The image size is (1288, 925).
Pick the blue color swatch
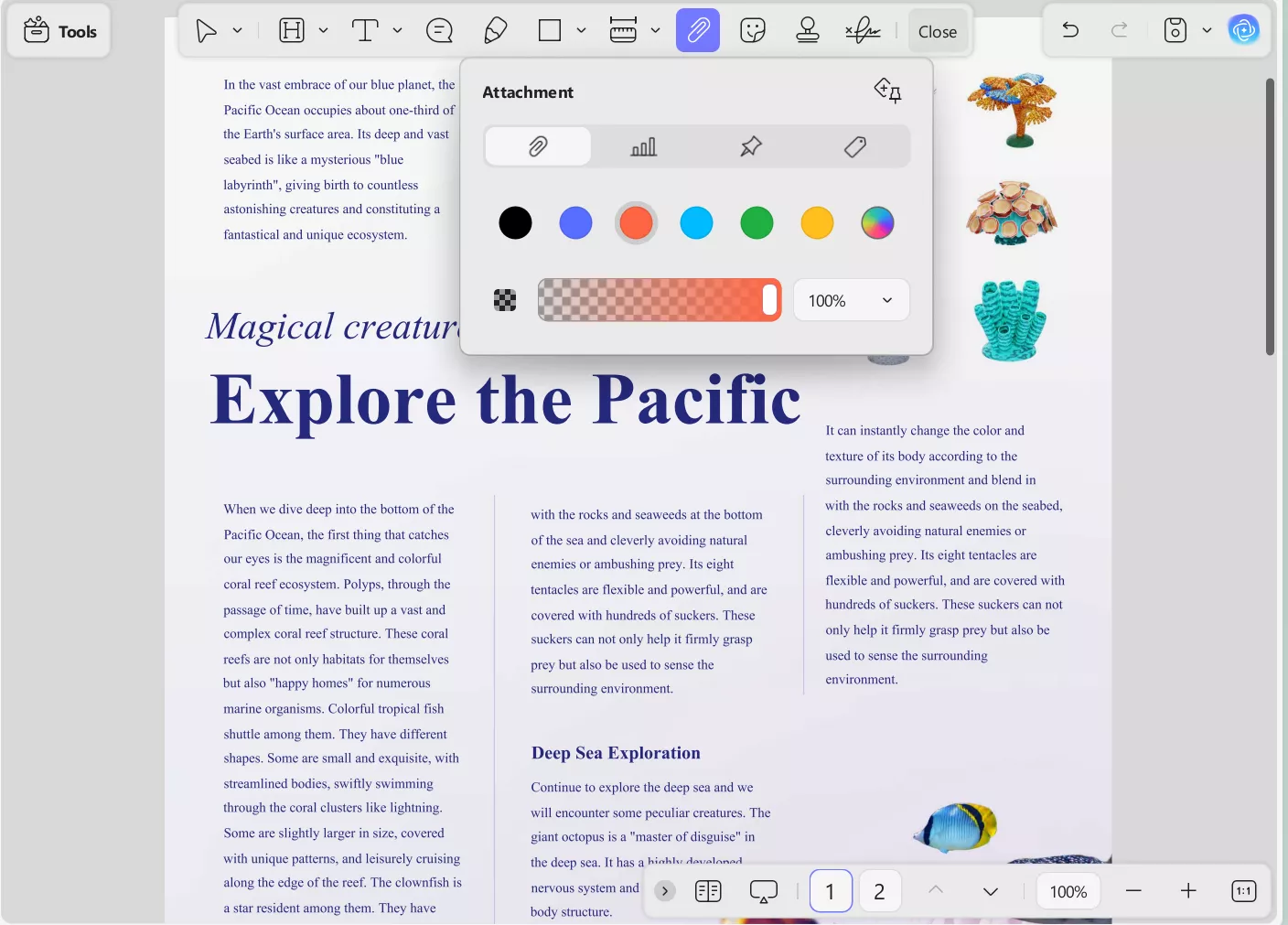pyautogui.click(x=575, y=222)
